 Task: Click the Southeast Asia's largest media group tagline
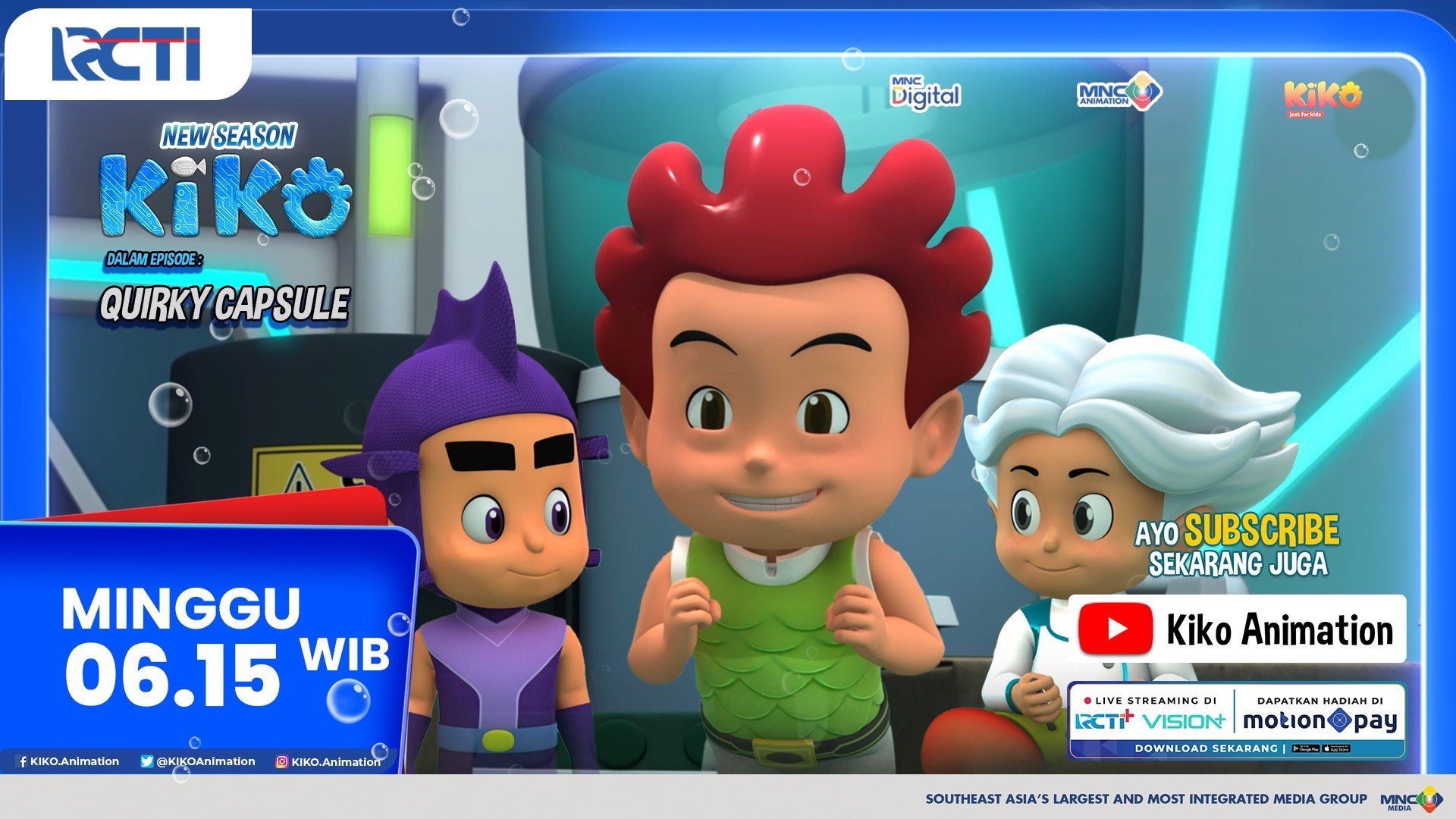pyautogui.click(x=1146, y=799)
